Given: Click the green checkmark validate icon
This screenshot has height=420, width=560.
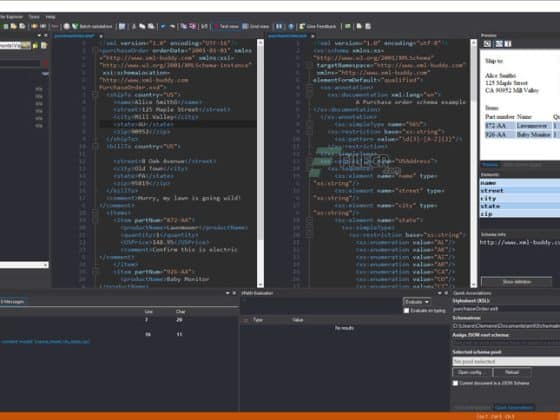Looking at the screenshot, I should [75, 26].
